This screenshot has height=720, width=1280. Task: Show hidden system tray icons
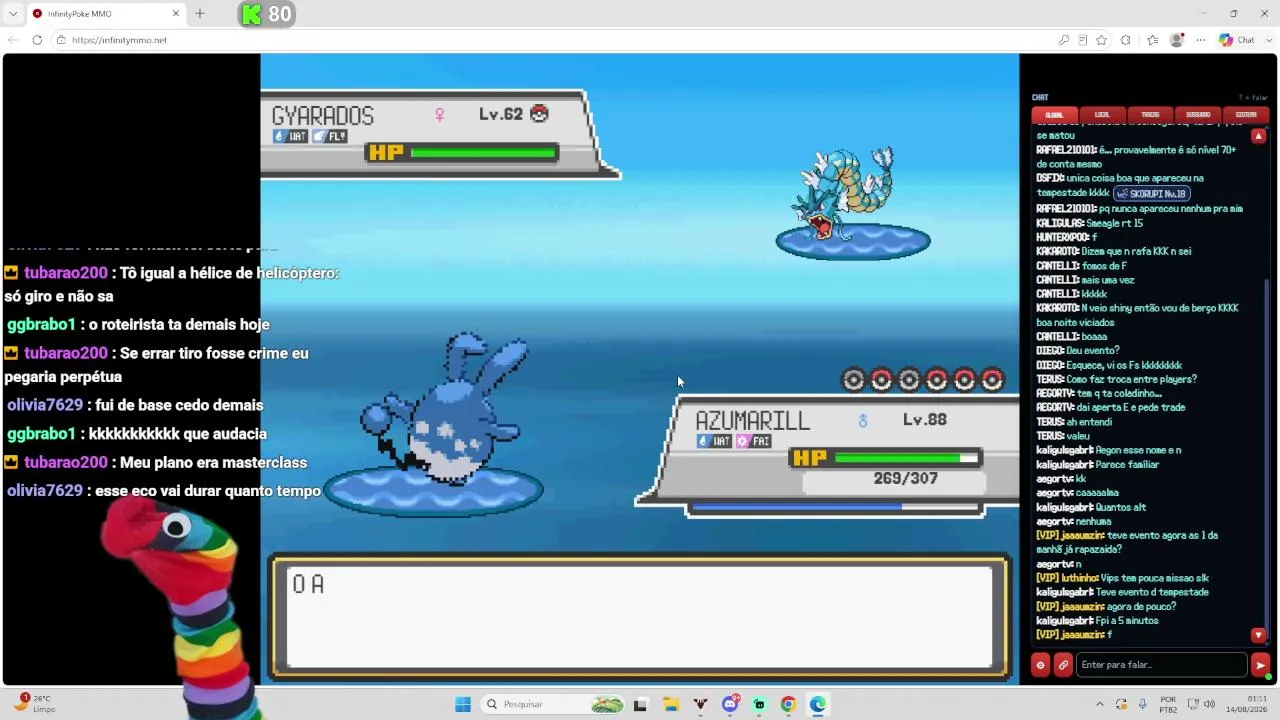click(1100, 704)
